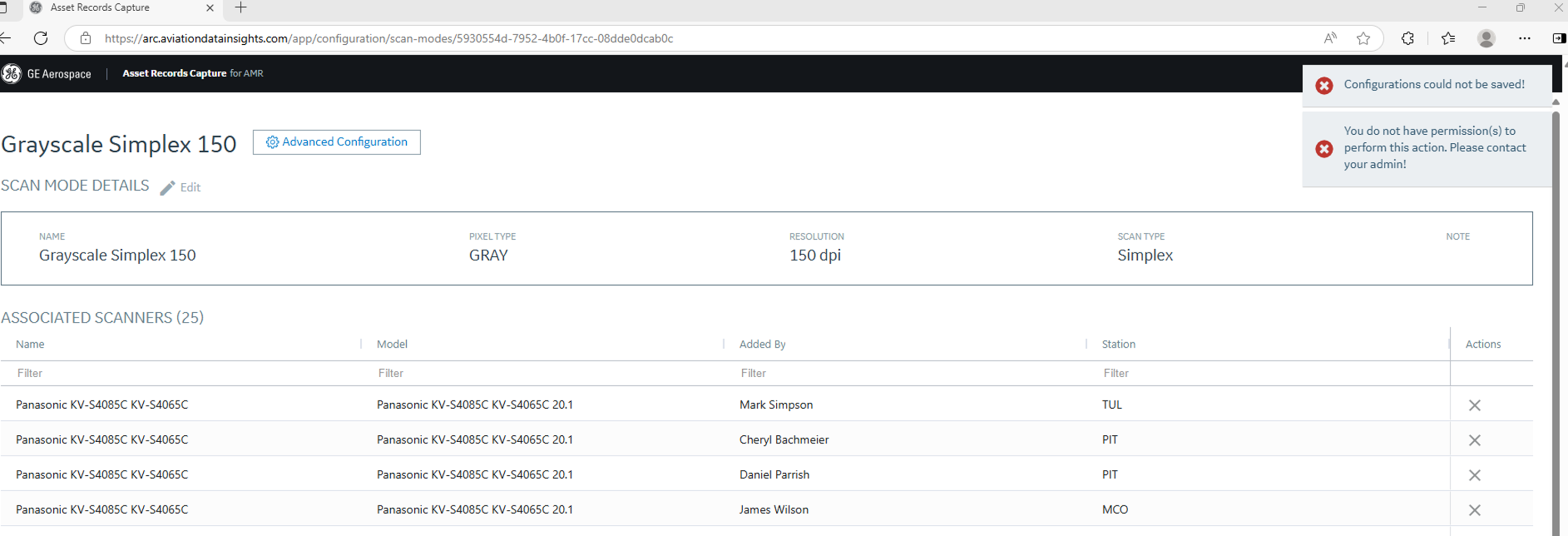Open Advanced Configuration

(x=336, y=142)
